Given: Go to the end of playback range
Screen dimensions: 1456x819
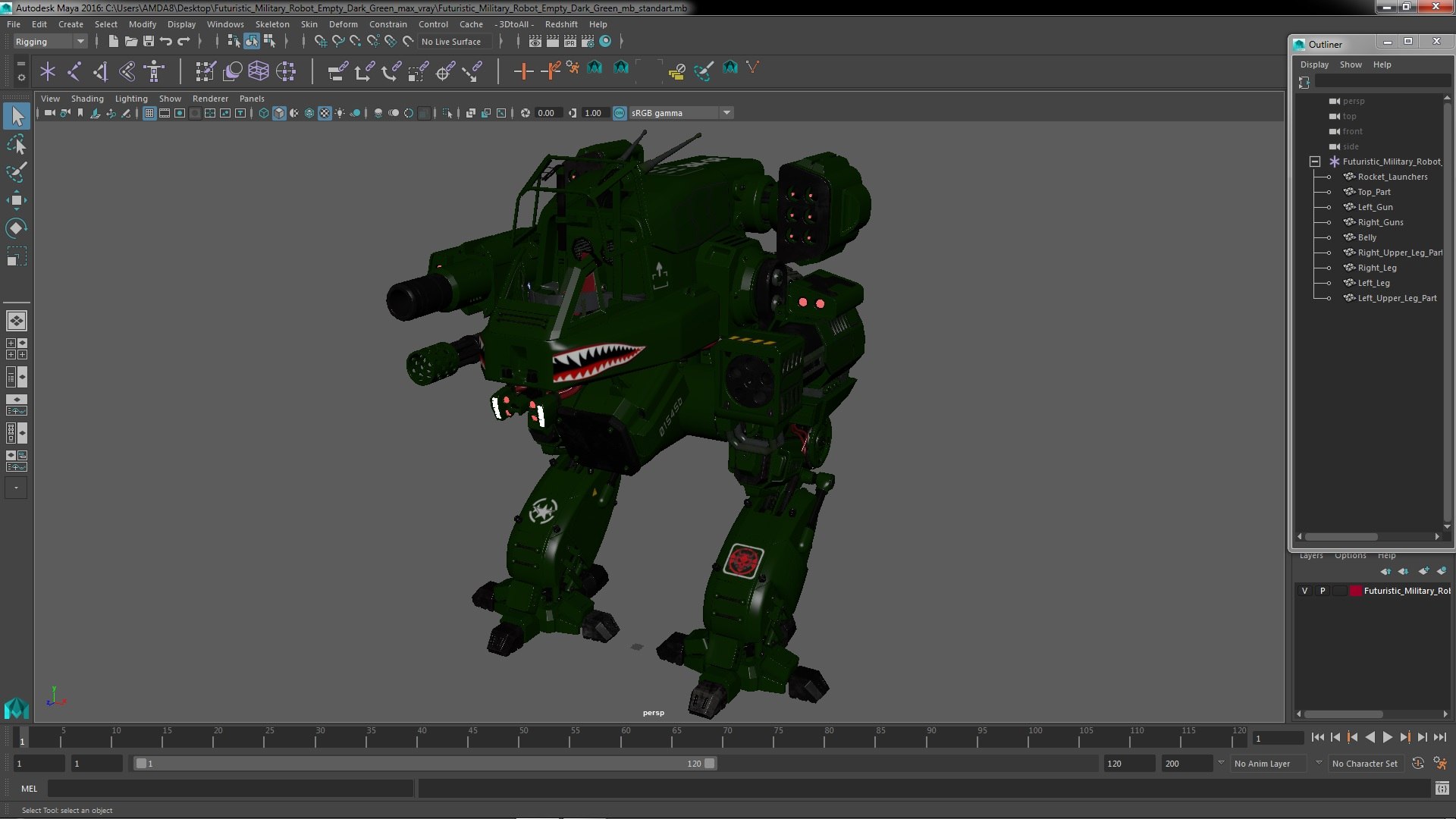Looking at the screenshot, I should click(1440, 737).
